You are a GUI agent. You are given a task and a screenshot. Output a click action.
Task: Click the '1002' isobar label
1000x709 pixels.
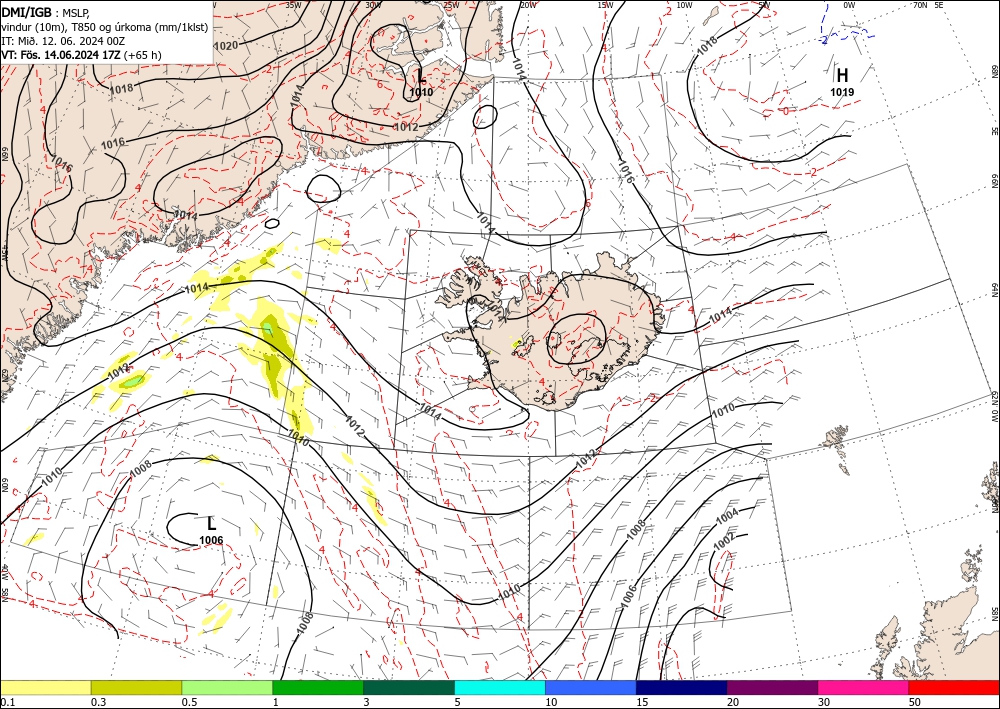pyautogui.click(x=723, y=541)
